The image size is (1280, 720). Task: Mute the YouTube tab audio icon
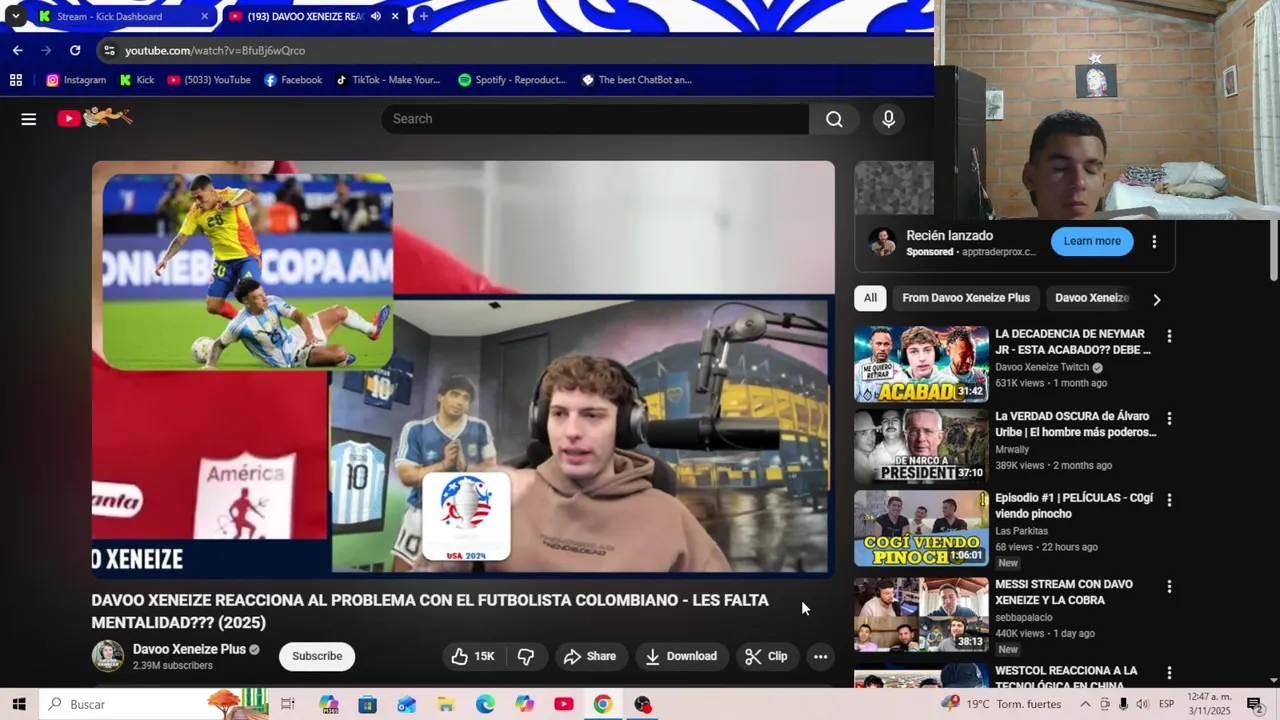(x=376, y=16)
